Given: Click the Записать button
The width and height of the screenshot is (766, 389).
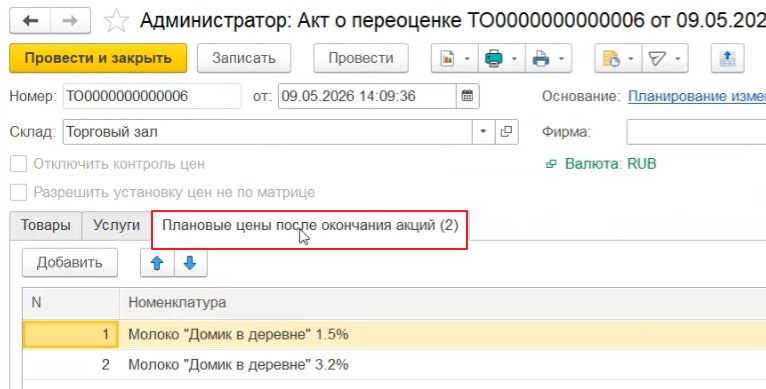Looking at the screenshot, I should coord(244,58).
